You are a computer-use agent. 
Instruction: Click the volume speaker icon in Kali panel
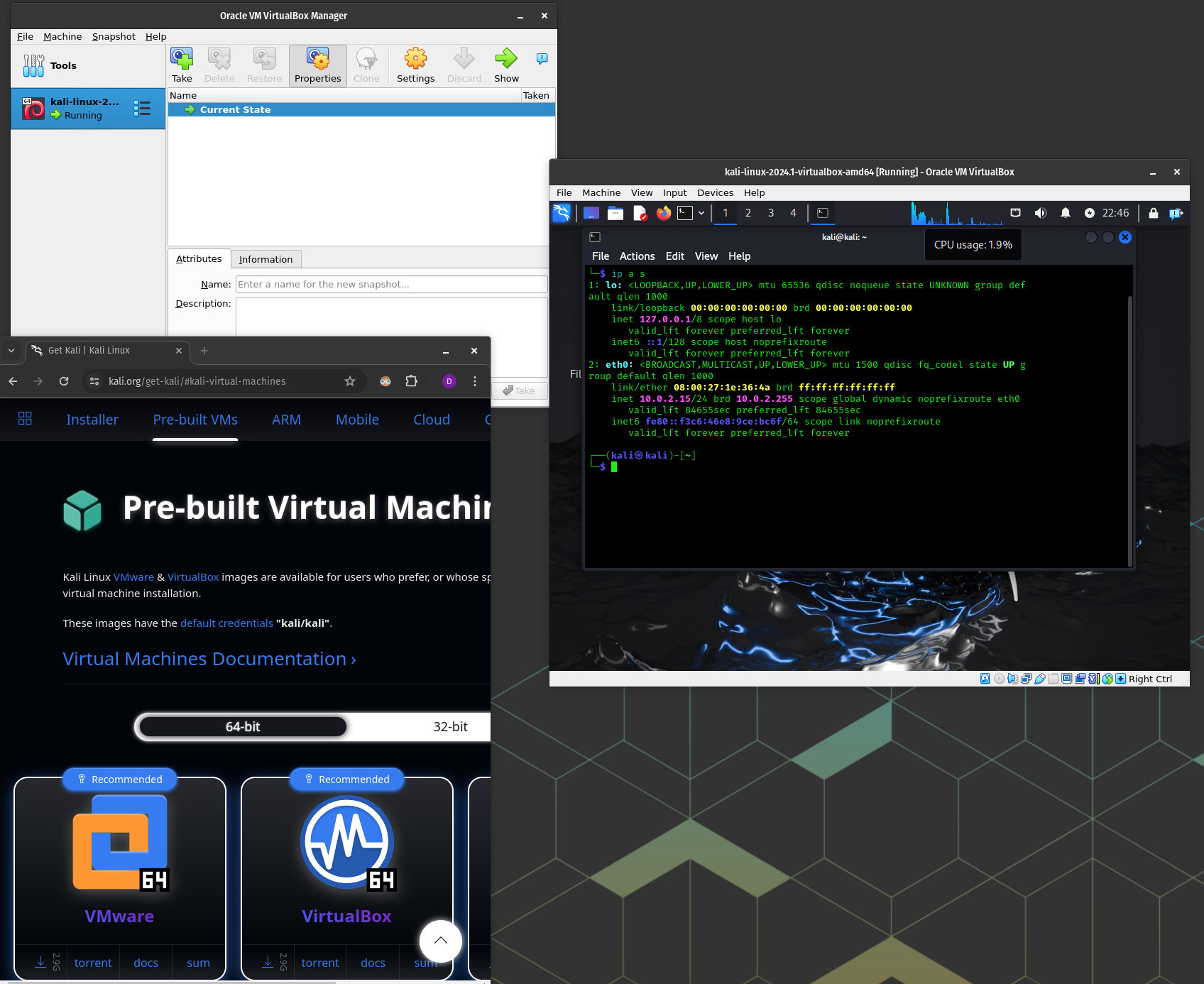coord(1041,213)
